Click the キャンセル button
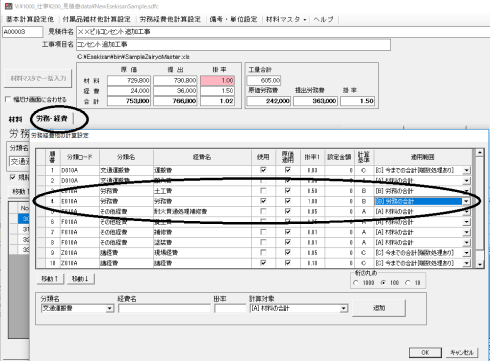Image resolution: width=490 pixels, height=361 pixels. (x=462, y=352)
